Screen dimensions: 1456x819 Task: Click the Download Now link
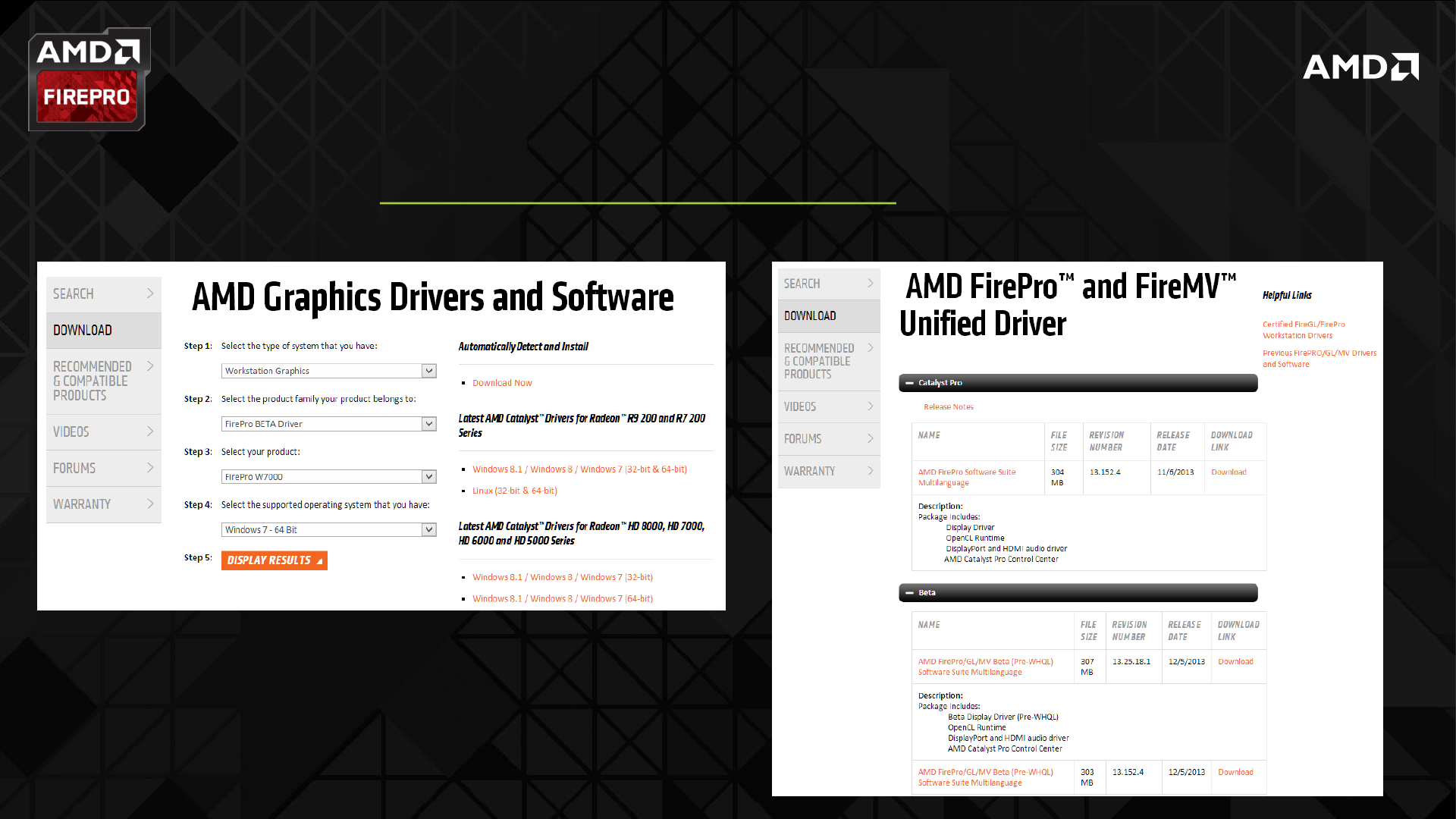point(502,383)
